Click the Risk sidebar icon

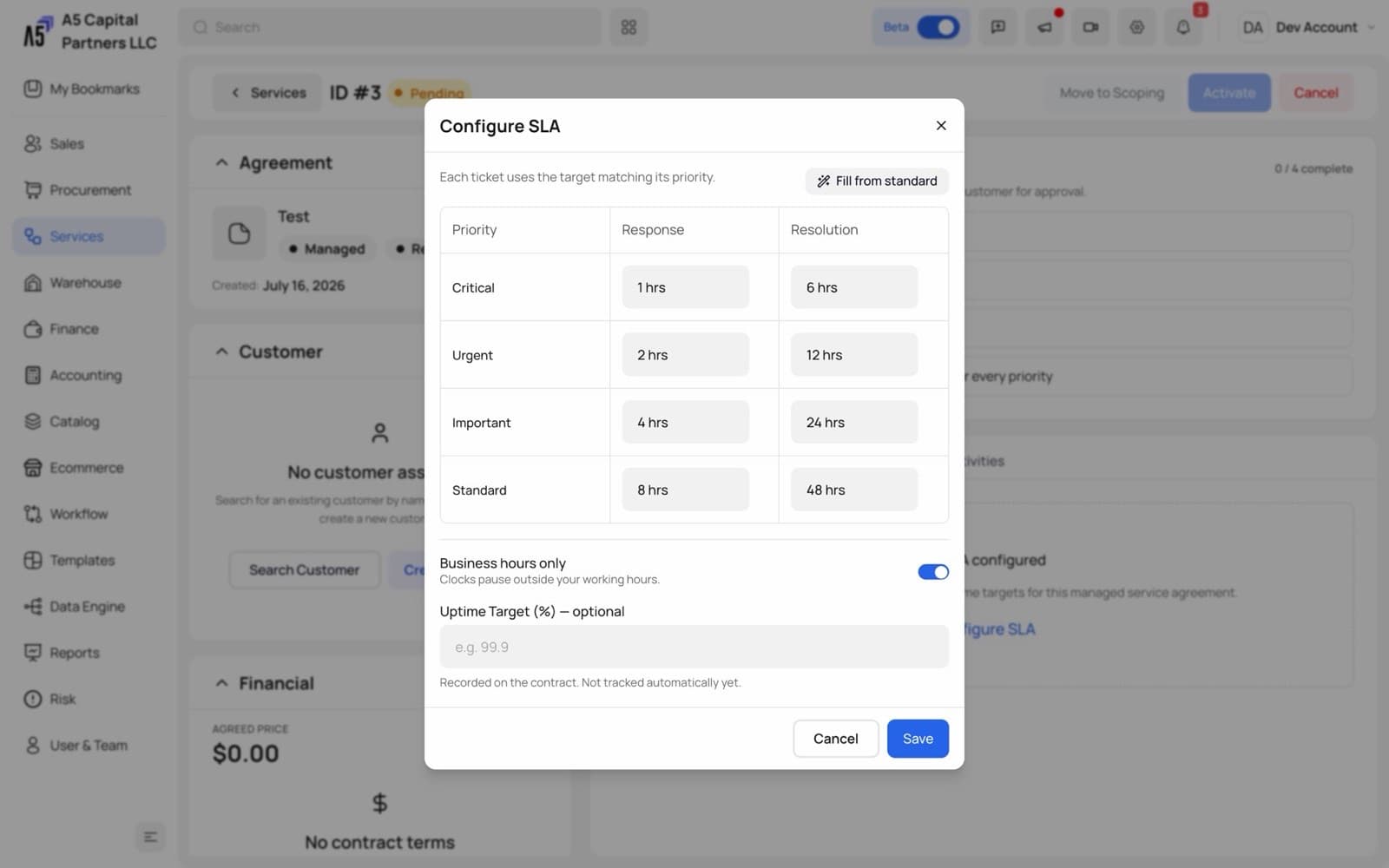click(x=33, y=699)
